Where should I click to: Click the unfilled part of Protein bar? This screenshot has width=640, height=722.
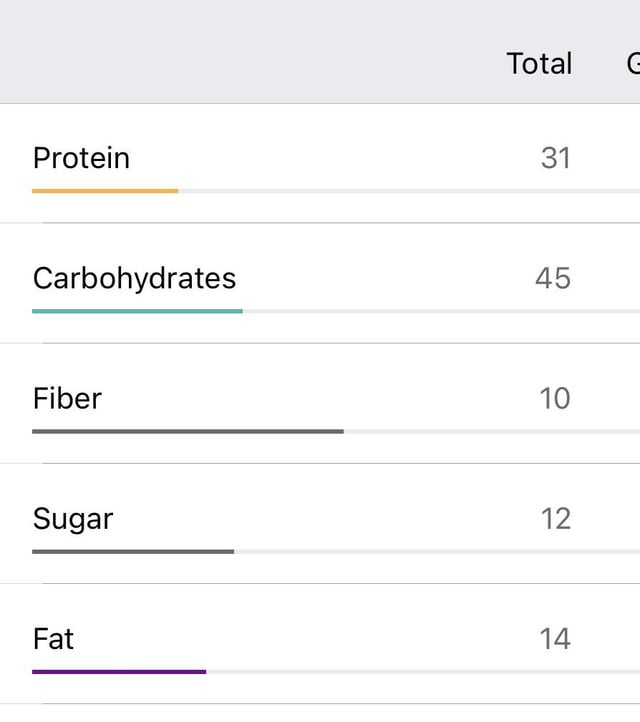click(409, 191)
